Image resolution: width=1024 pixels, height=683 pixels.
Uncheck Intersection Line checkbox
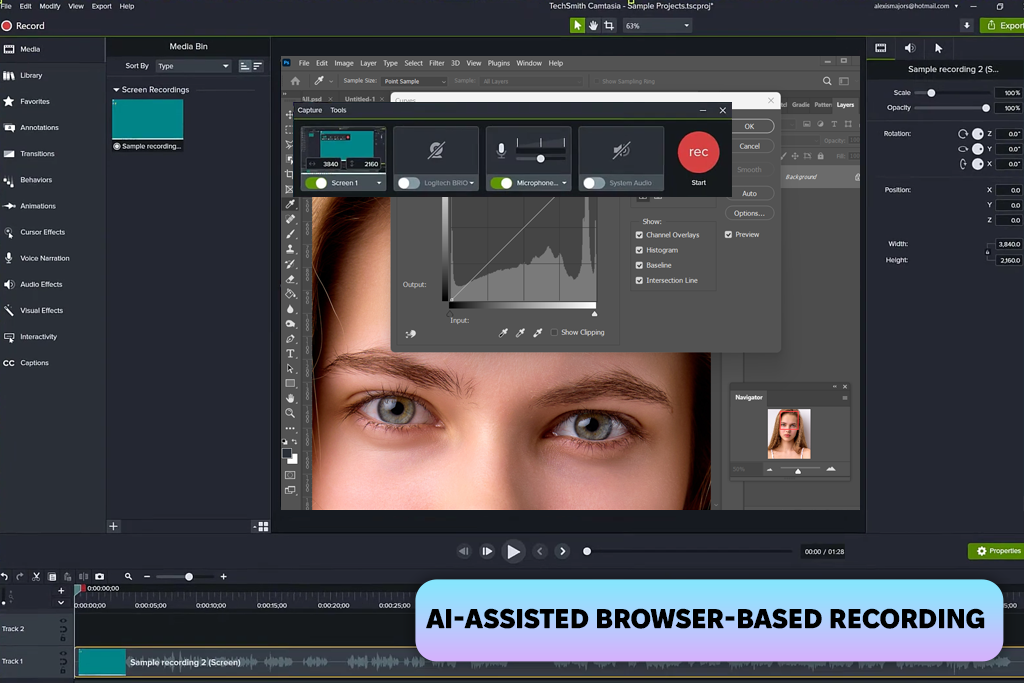pos(639,280)
